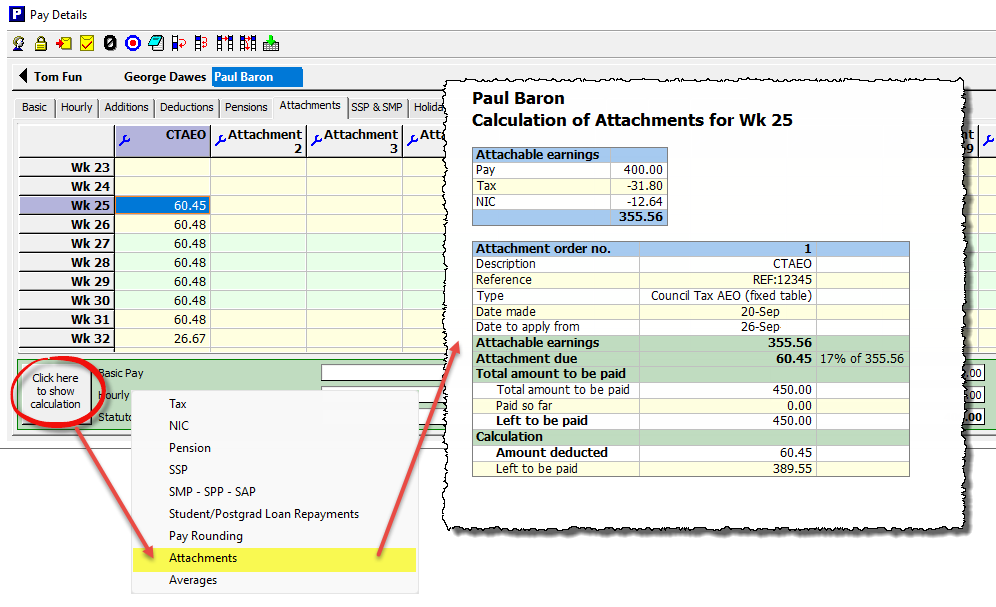
Task: Click the wrench icon in the CTAEO header
Action: pos(125,141)
